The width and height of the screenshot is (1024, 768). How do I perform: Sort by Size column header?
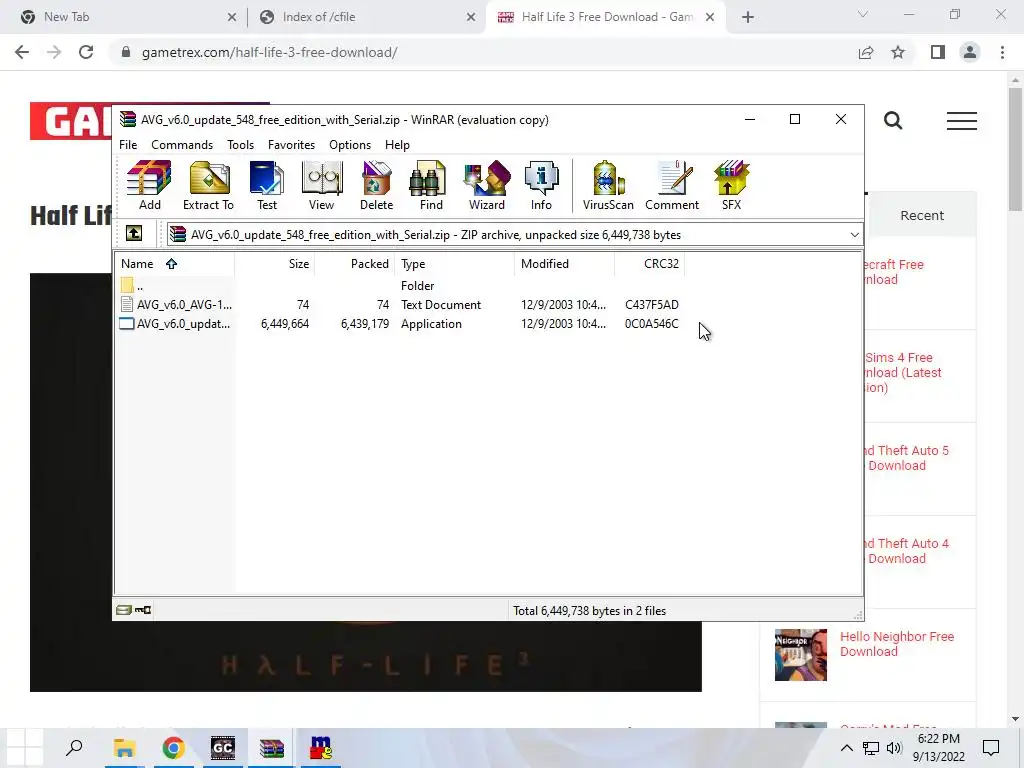click(x=274, y=264)
